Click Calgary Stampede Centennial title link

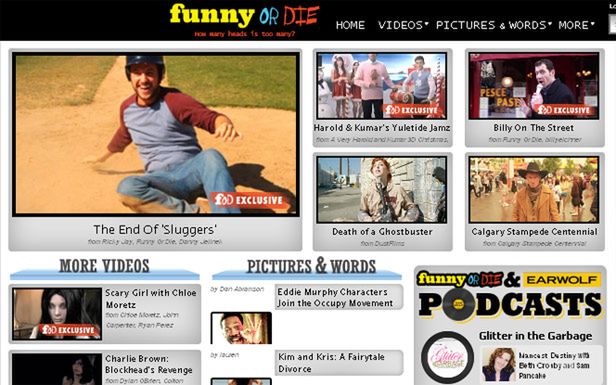pos(534,232)
